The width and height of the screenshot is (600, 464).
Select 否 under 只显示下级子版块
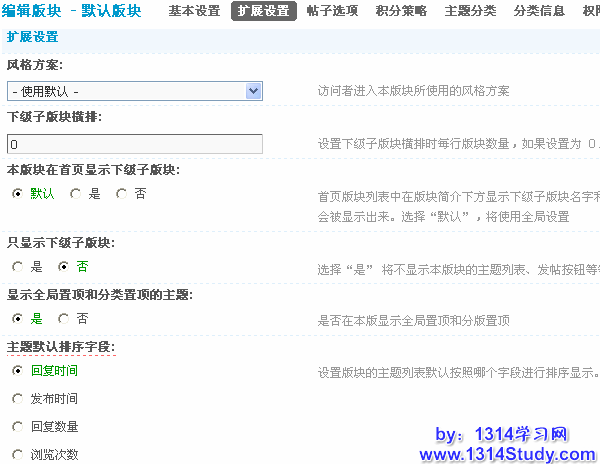tap(63, 267)
